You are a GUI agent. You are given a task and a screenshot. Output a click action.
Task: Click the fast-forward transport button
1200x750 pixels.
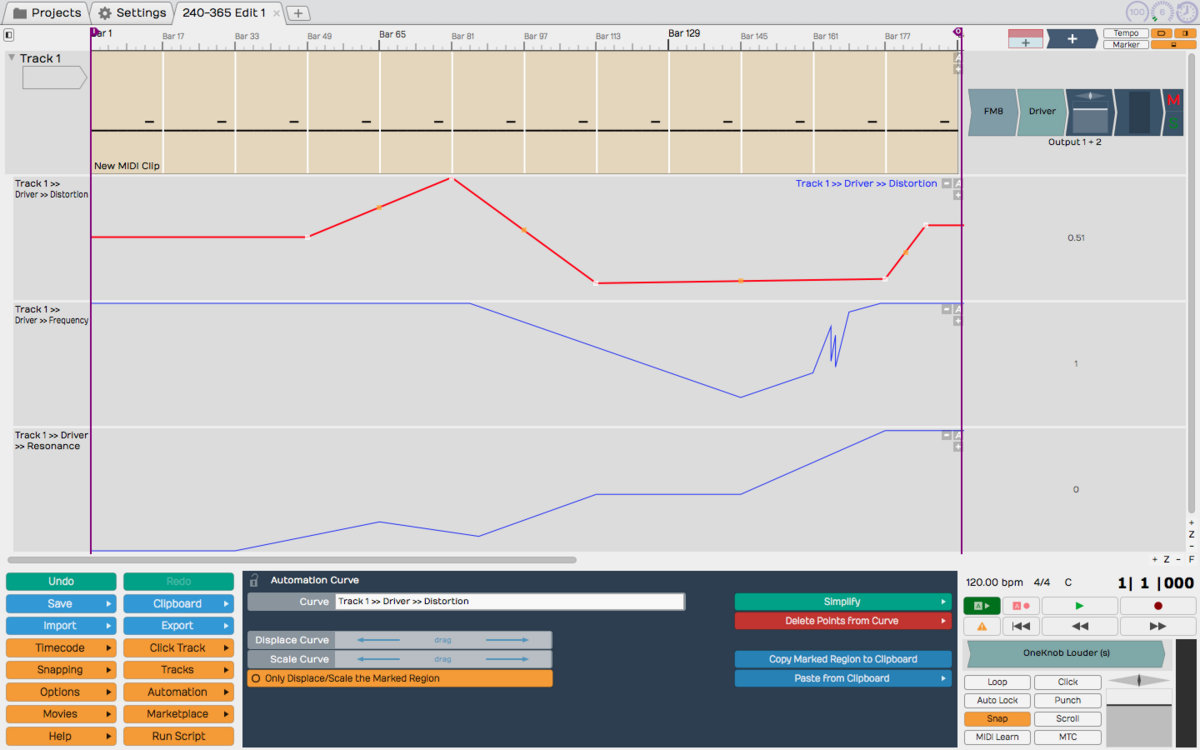(1157, 626)
